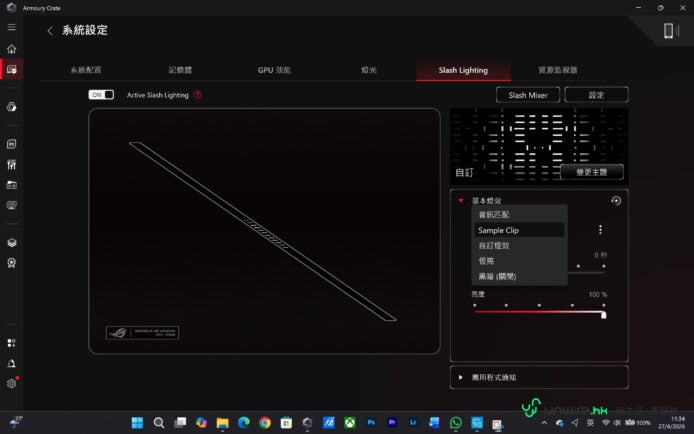Open Google Chrome from the taskbar
The image size is (694, 434).
[265, 422]
